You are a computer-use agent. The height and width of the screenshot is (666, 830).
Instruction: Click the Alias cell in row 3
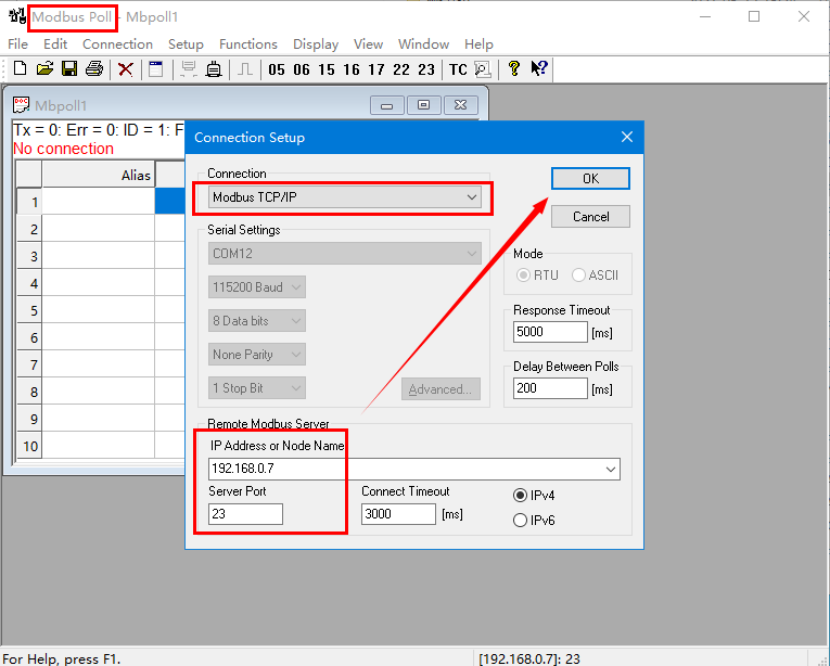click(98, 256)
